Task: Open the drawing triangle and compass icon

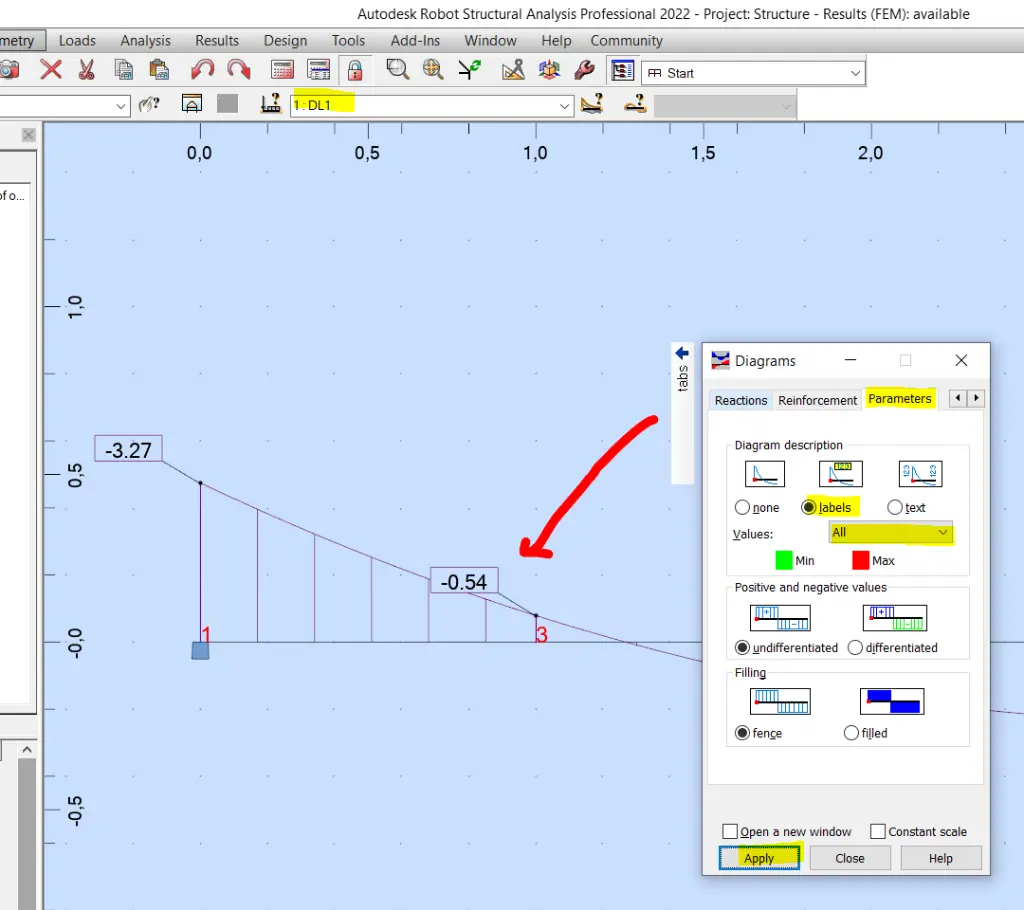Action: tap(513, 69)
